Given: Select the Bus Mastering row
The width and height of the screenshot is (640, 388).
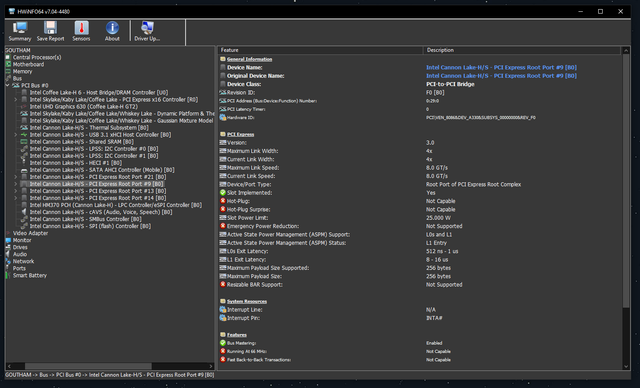Looking at the screenshot, I should pos(419,343).
